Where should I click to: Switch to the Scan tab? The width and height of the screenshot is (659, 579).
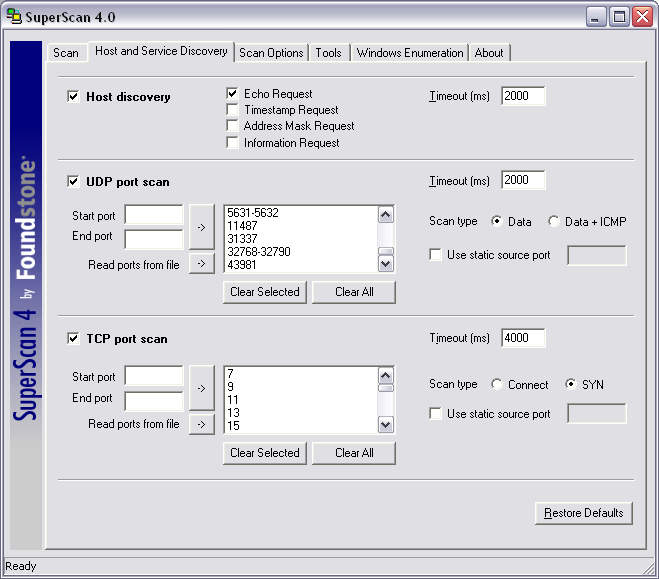[x=66, y=53]
